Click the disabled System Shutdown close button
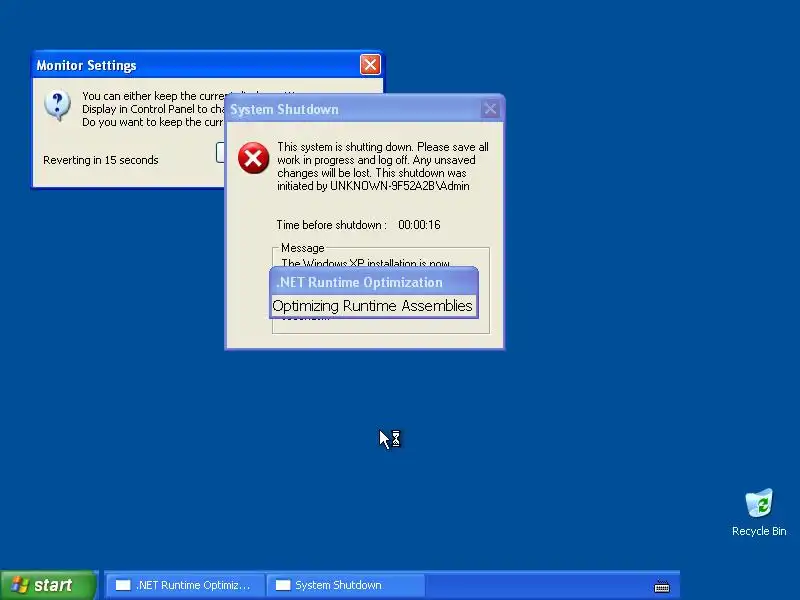Screen dimensions: 800x600 click(x=490, y=109)
